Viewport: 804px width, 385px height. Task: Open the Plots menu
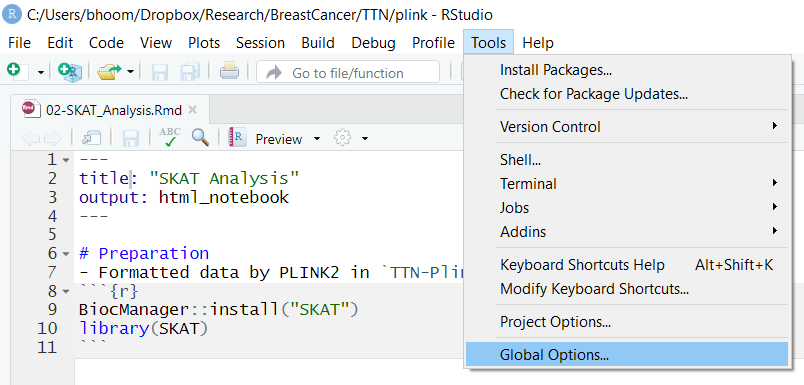point(204,43)
